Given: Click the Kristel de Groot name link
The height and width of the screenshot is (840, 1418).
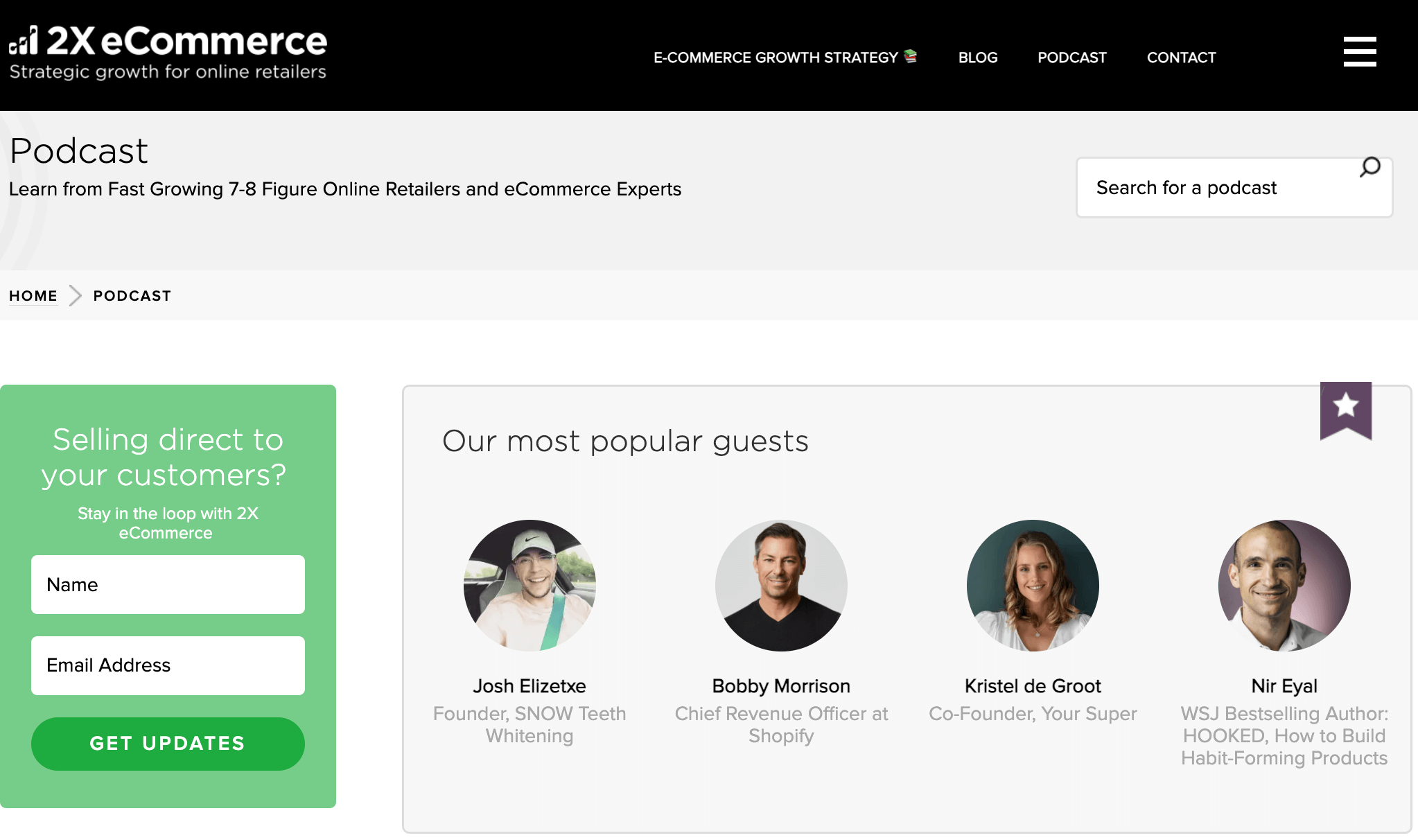Looking at the screenshot, I should tap(1033, 686).
